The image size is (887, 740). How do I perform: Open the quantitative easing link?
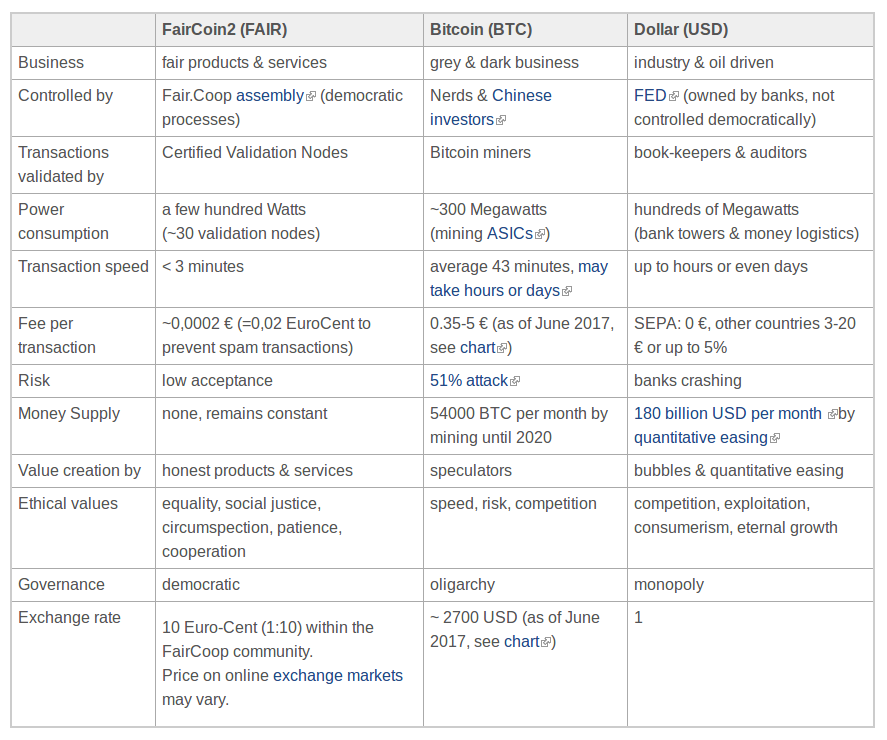tap(701, 438)
